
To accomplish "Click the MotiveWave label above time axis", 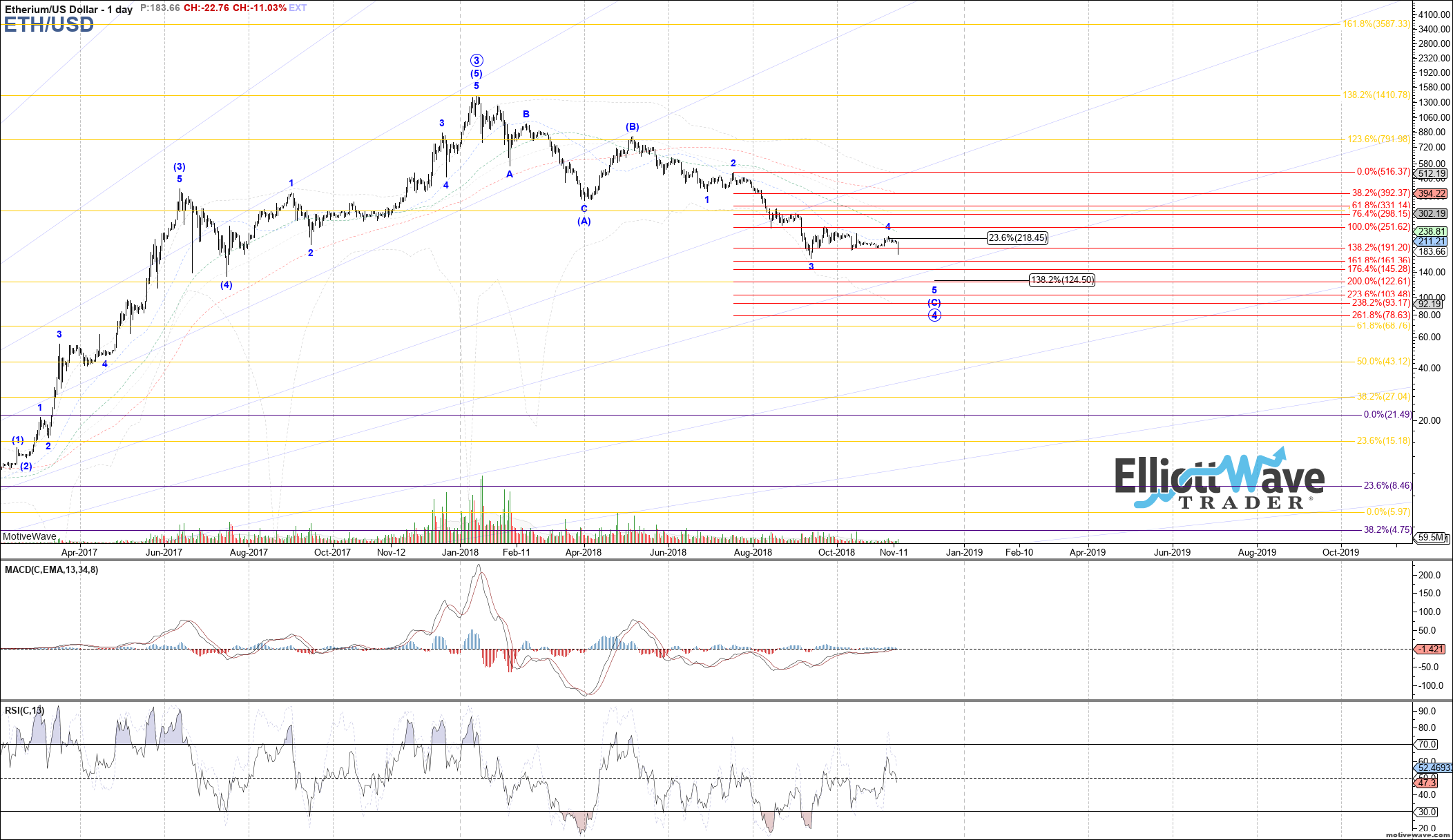I will coord(29,536).
